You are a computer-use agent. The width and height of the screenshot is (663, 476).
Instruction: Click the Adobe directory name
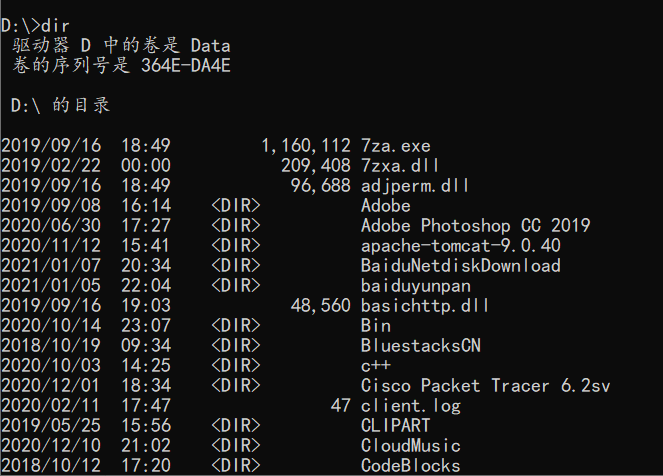point(386,205)
